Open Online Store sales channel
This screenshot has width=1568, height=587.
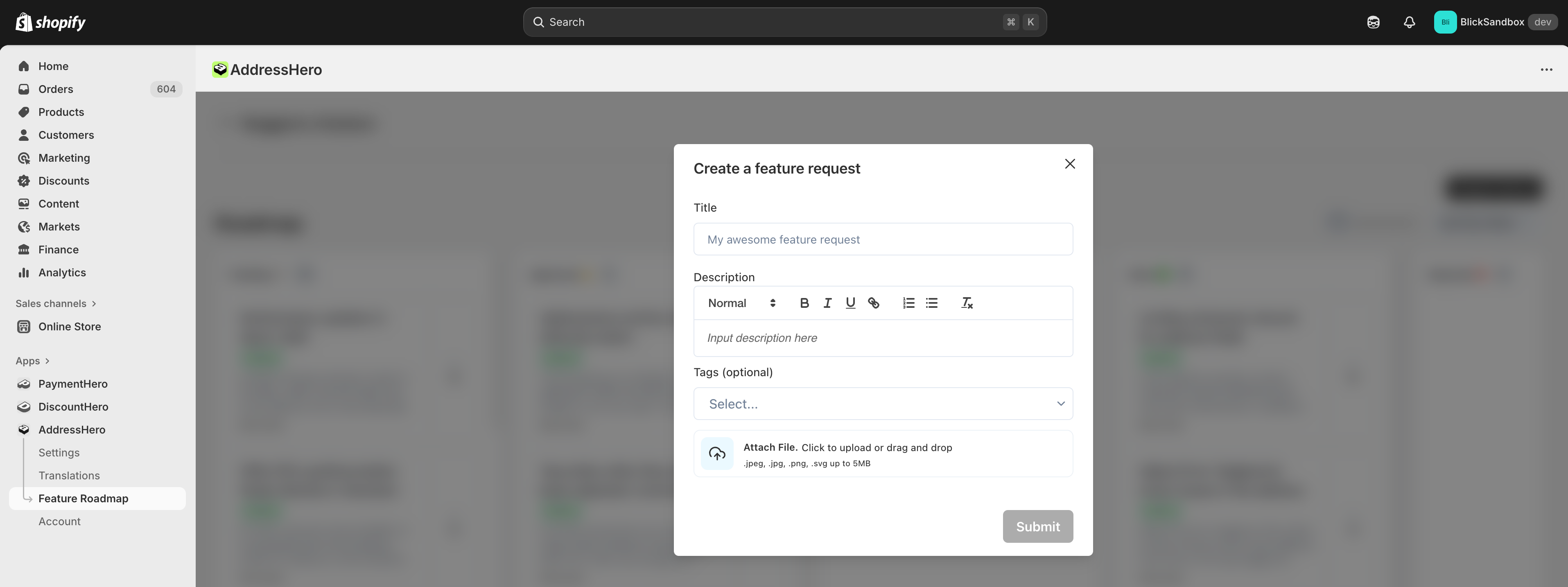[97, 326]
